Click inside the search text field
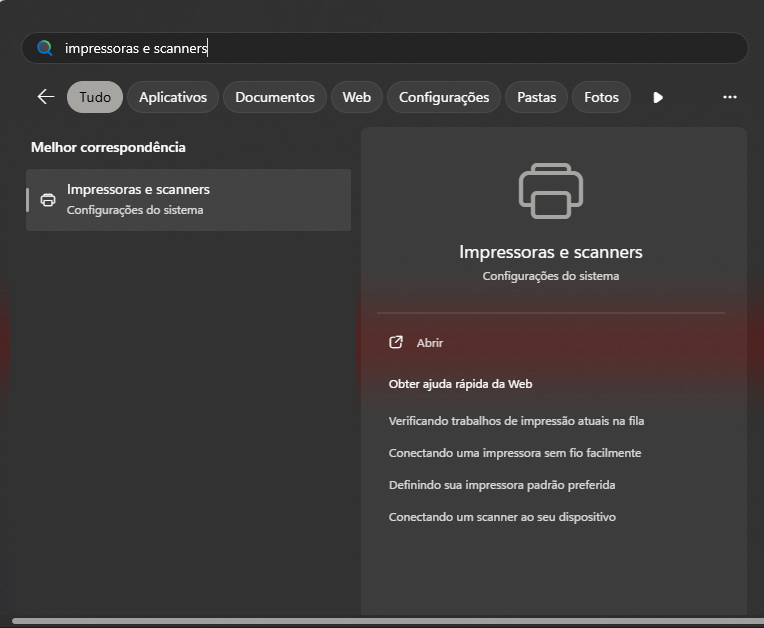The image size is (764, 628). (400, 48)
